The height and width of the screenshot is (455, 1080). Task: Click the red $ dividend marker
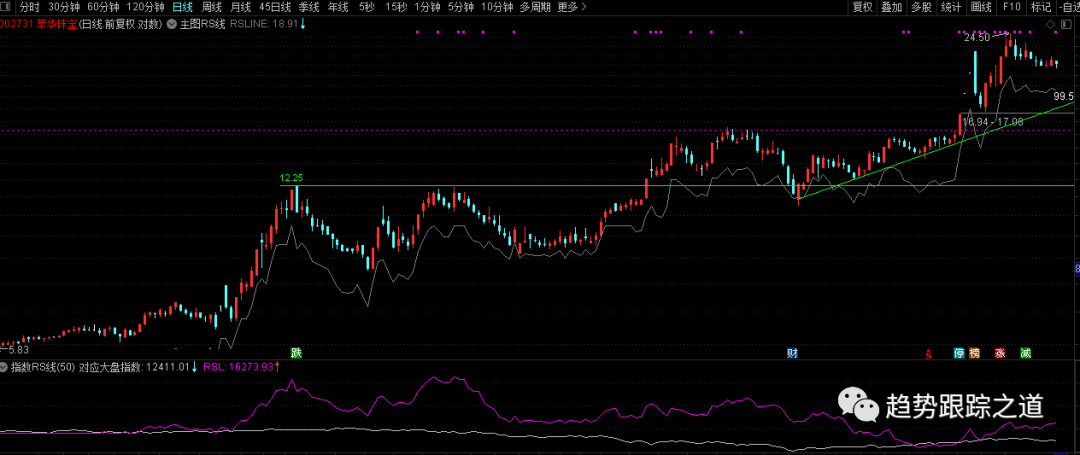929,353
